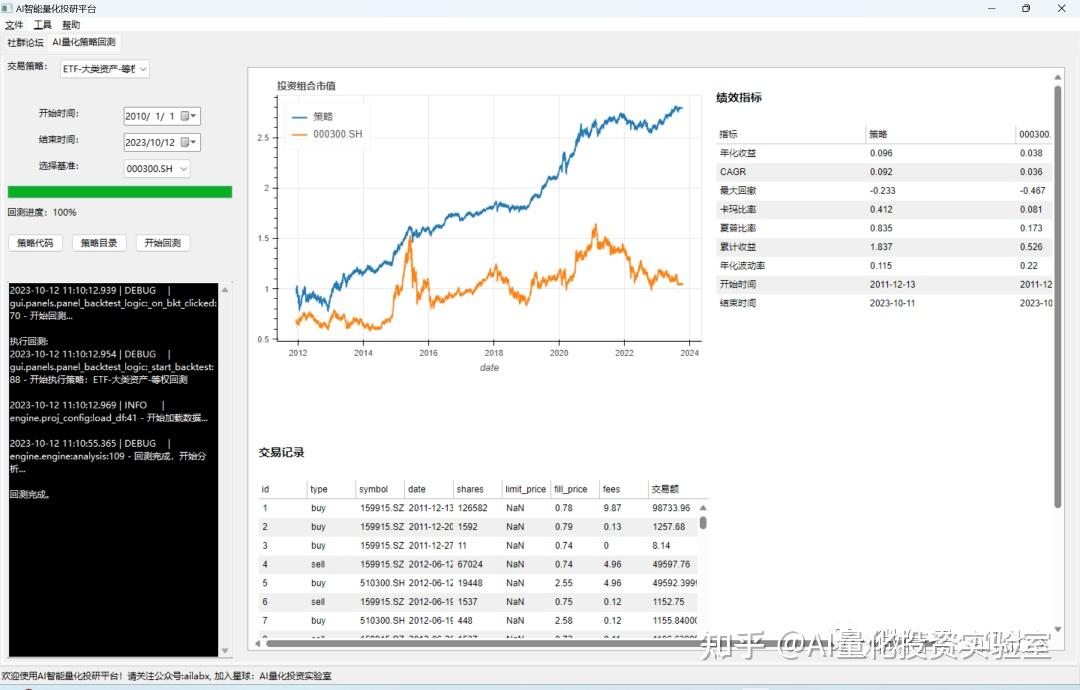Expand the end date dropdown arrow
The width and height of the screenshot is (1080, 690).
click(192, 142)
